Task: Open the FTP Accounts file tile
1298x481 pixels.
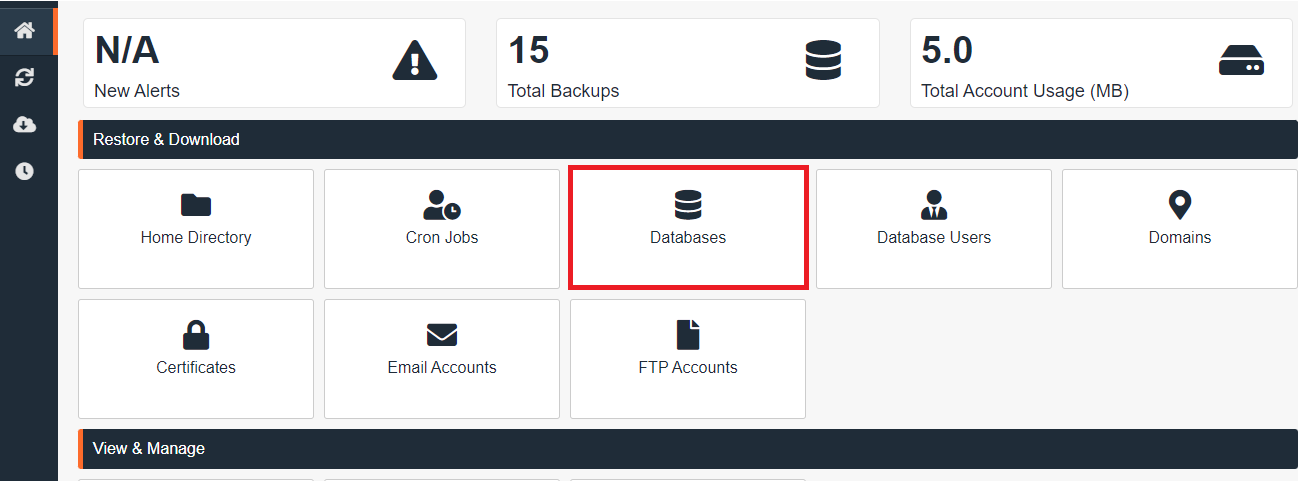Action: point(688,358)
